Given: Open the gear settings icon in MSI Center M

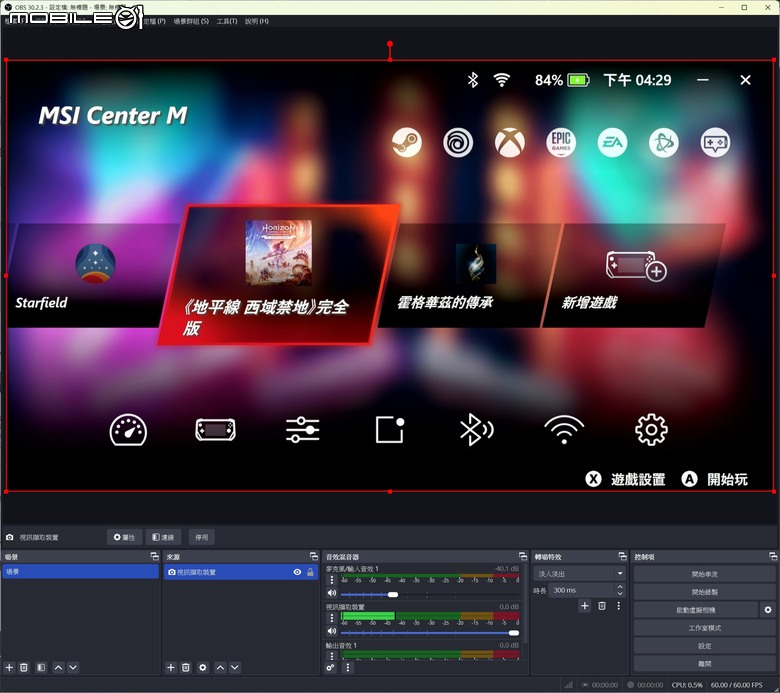Looking at the screenshot, I should tap(651, 430).
